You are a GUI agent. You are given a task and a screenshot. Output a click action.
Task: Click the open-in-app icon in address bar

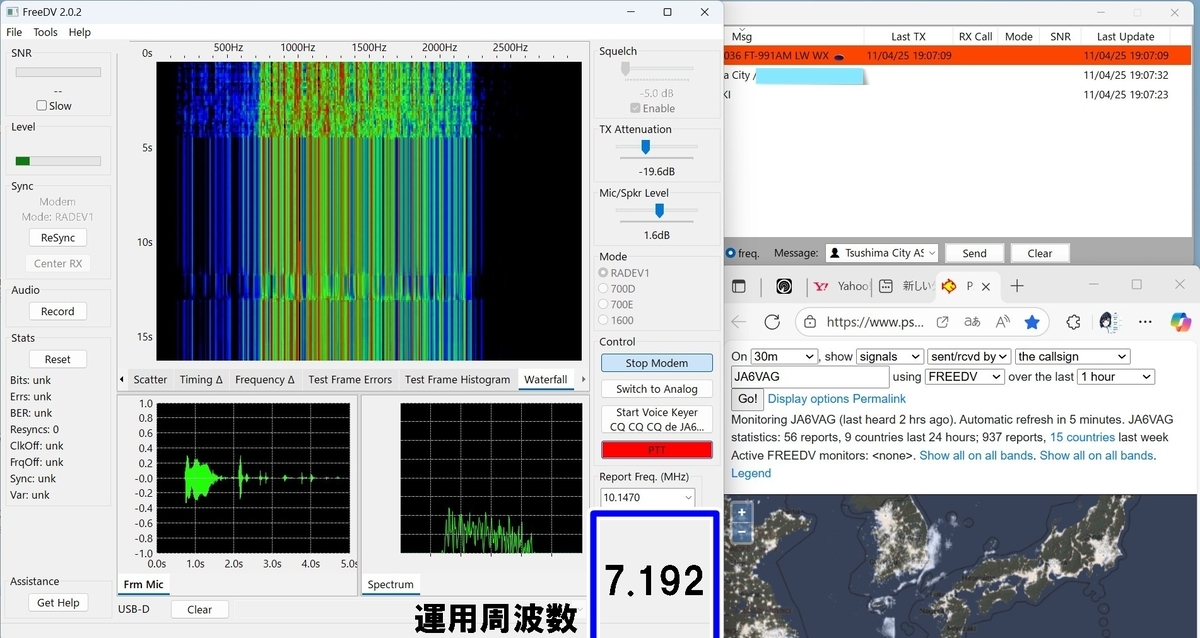942,322
